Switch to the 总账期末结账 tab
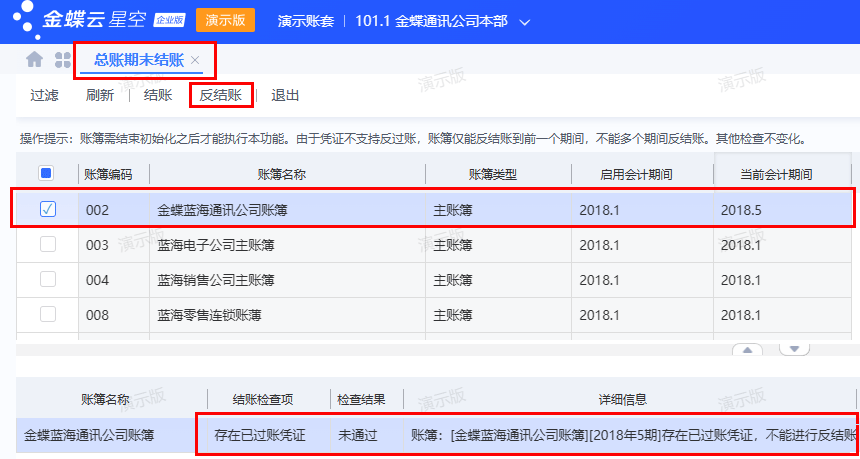This screenshot has height=459, width=860. 138,60
